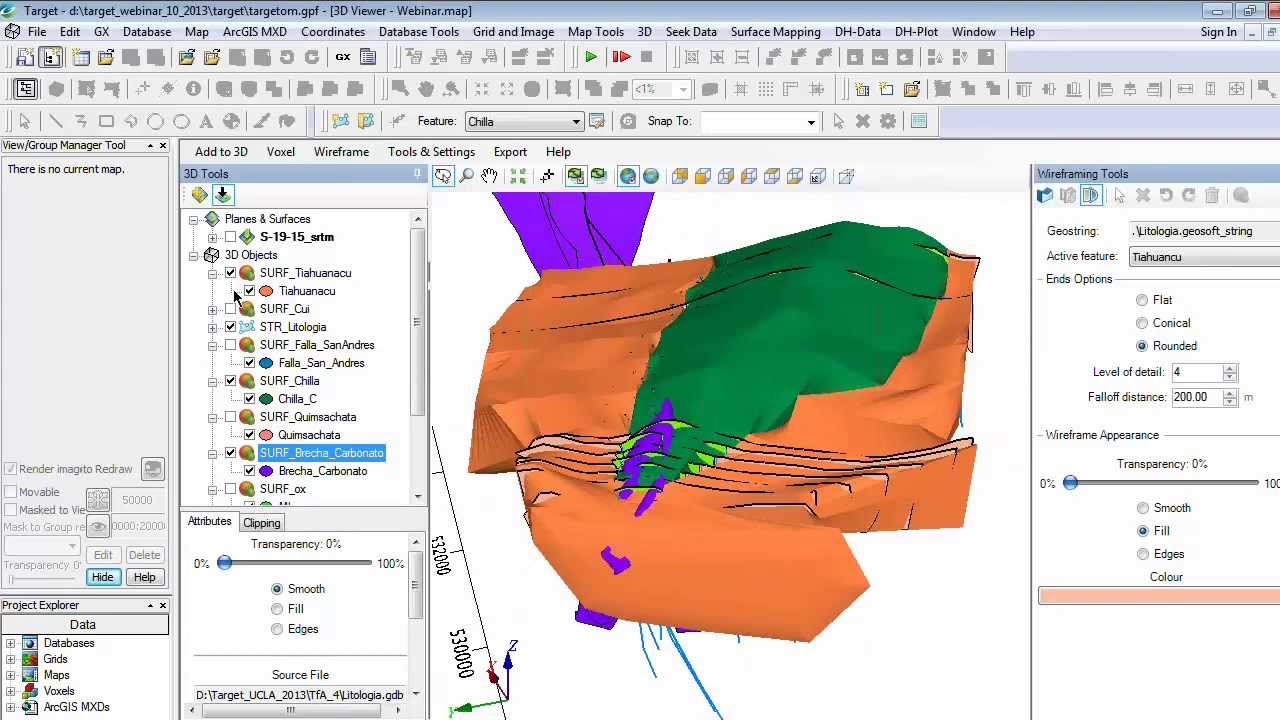The image size is (1280, 720).
Task: Select Smooth in Wireframe Appearance
Action: point(1143,508)
